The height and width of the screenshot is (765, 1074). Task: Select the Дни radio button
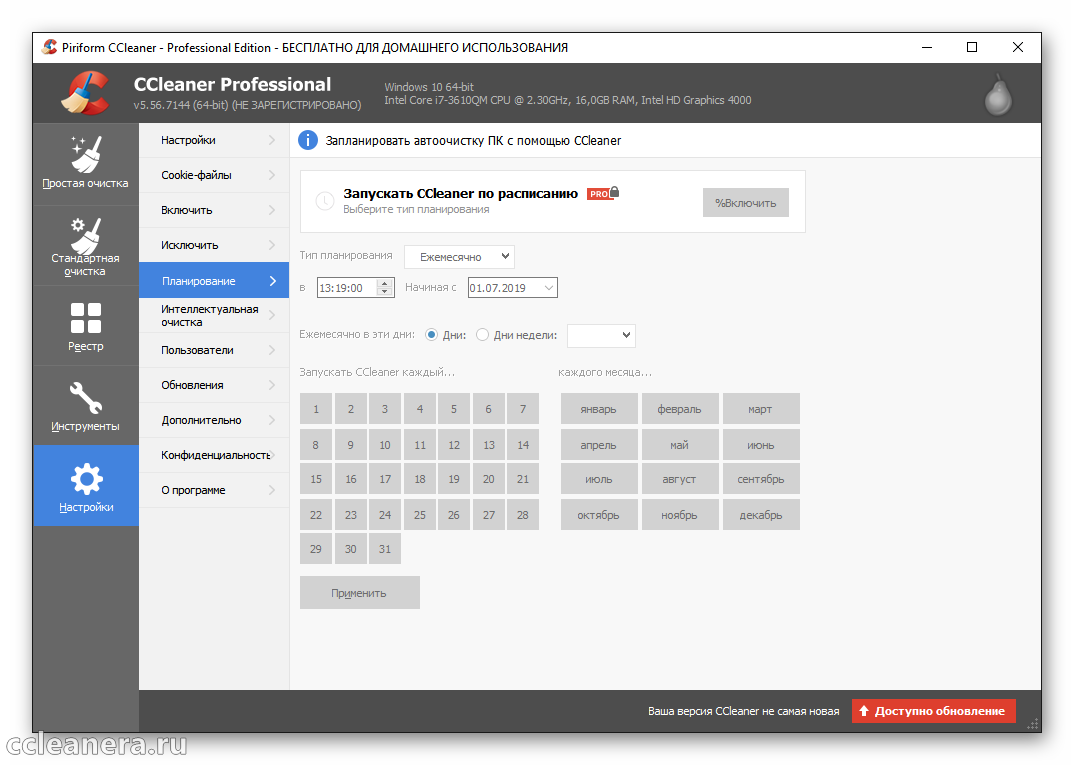[432, 335]
